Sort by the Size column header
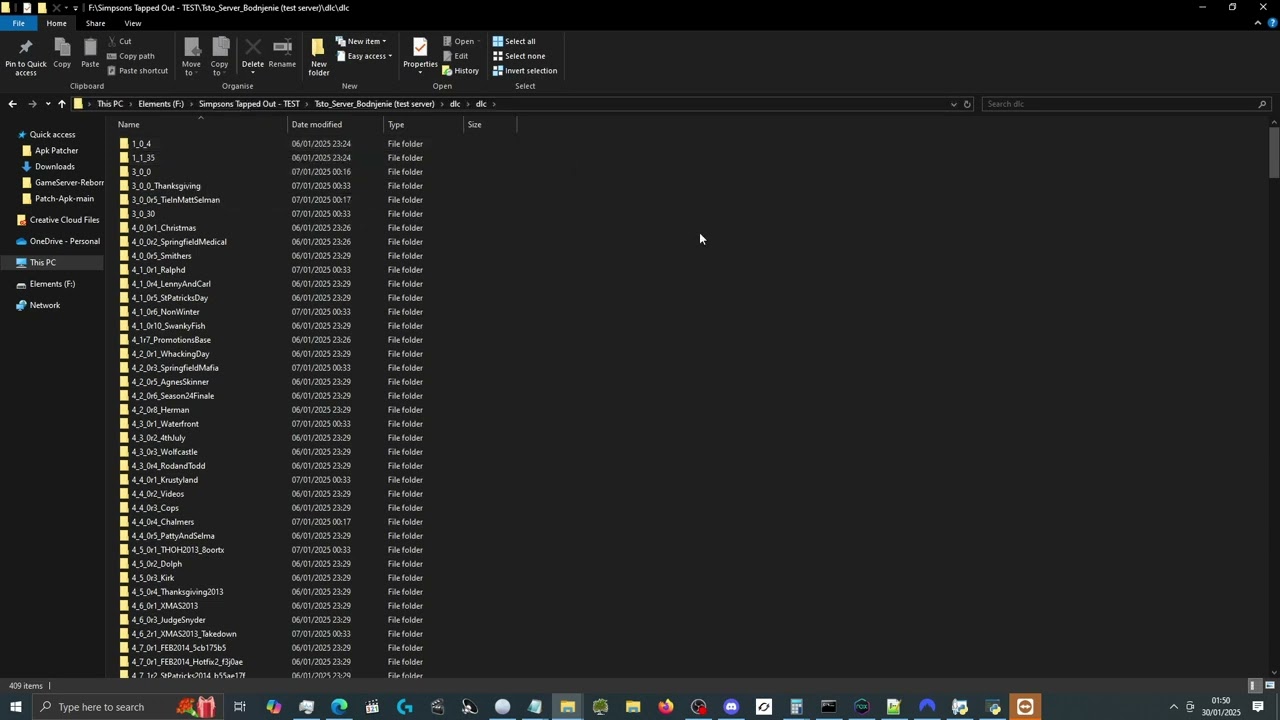This screenshot has width=1280, height=720. [x=490, y=125]
